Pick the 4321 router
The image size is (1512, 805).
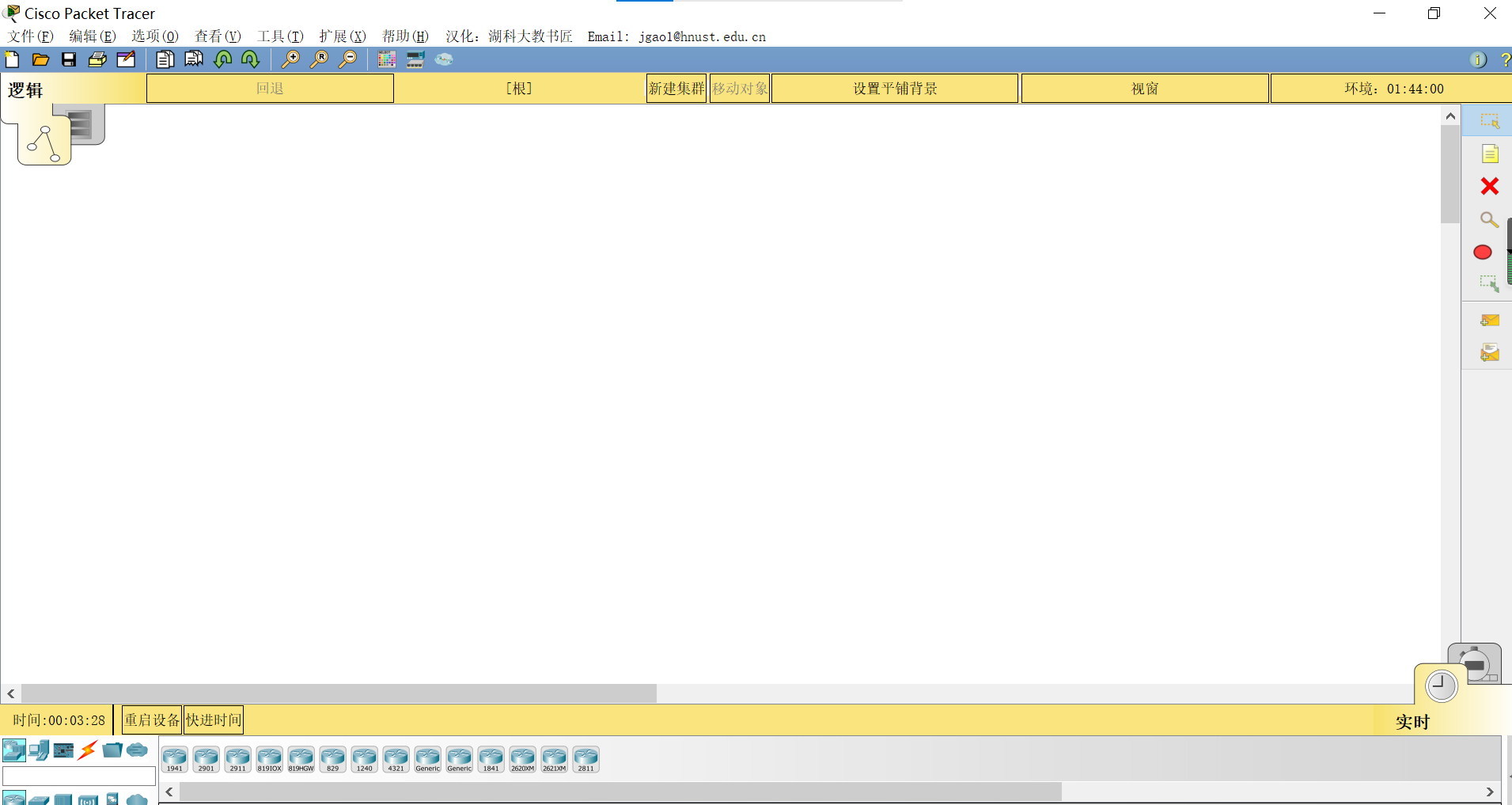pos(396,759)
